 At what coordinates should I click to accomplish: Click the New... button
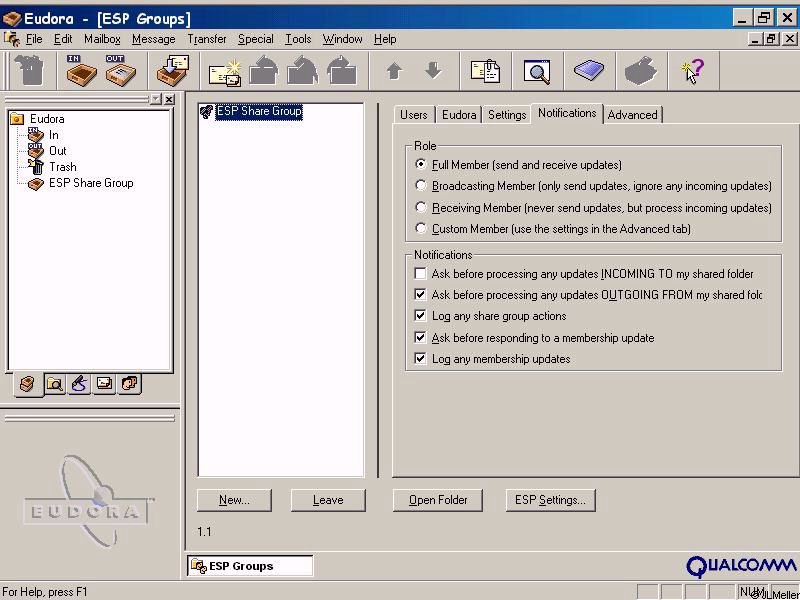click(x=234, y=500)
